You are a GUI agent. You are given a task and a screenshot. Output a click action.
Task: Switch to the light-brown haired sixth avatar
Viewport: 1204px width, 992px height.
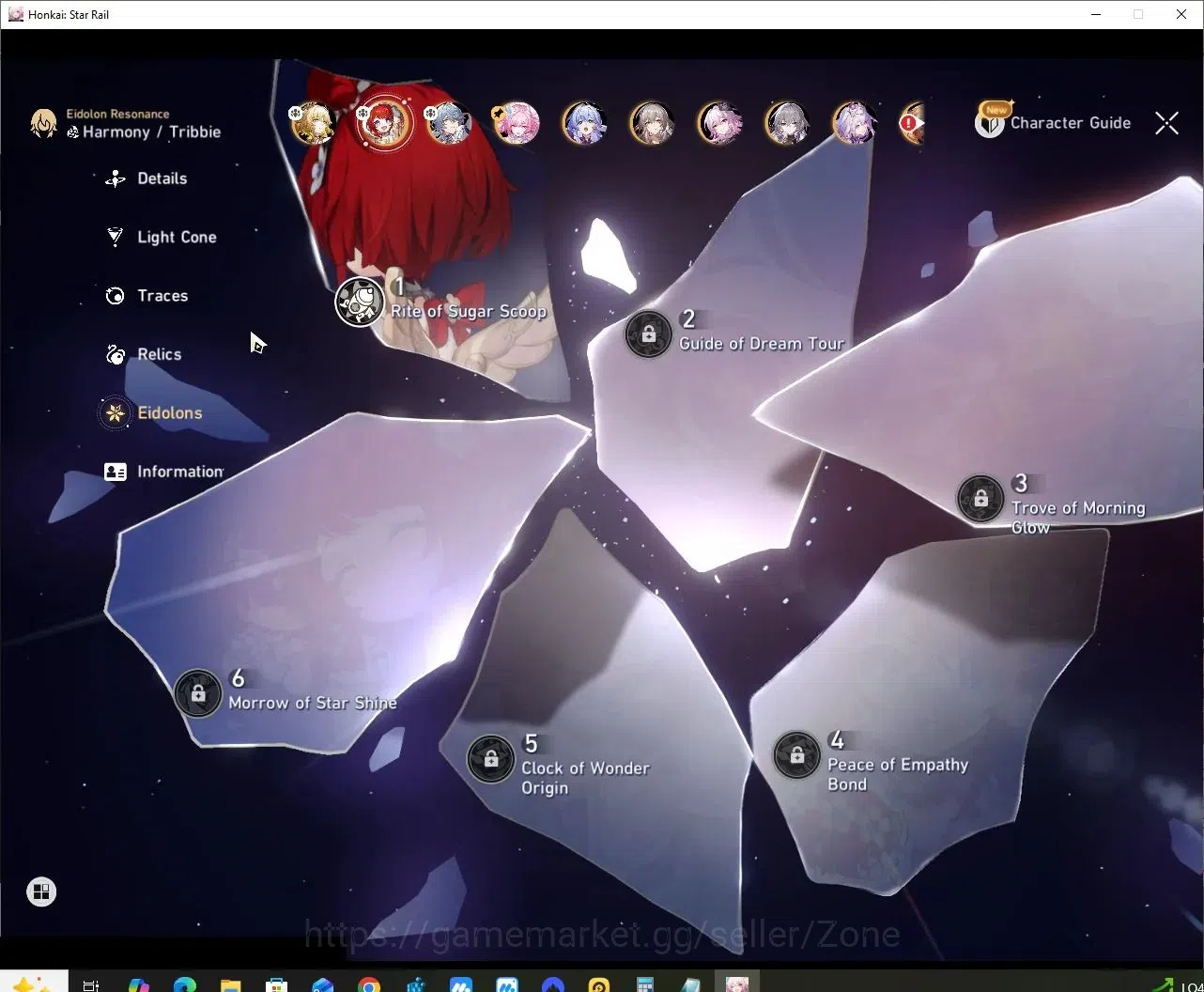pyautogui.click(x=652, y=123)
